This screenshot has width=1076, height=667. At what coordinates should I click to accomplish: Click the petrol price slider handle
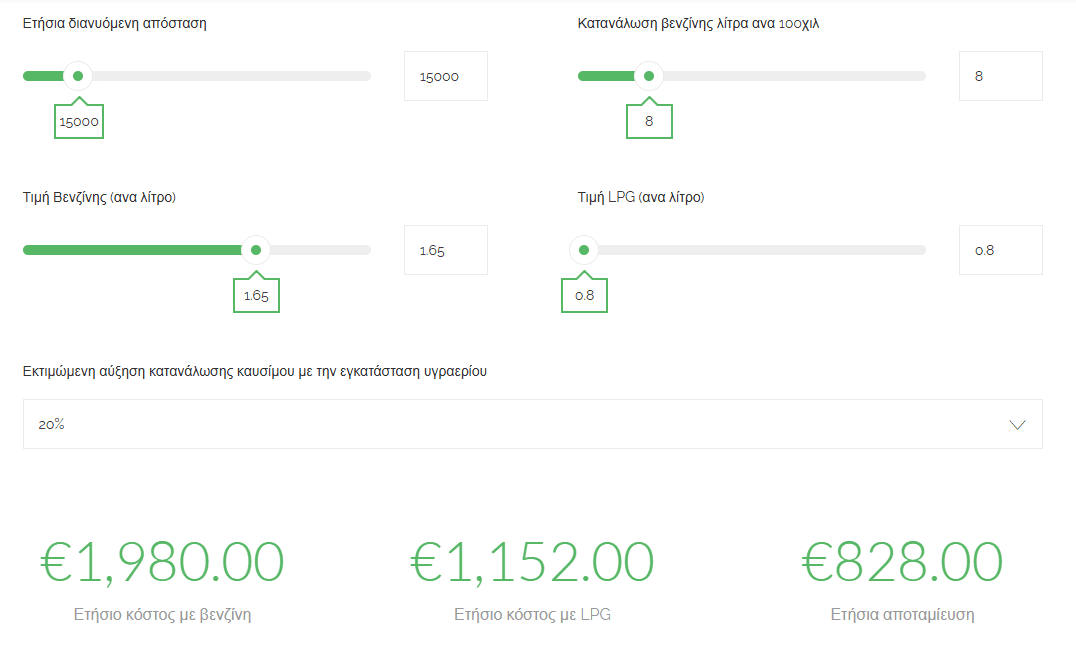pos(256,250)
